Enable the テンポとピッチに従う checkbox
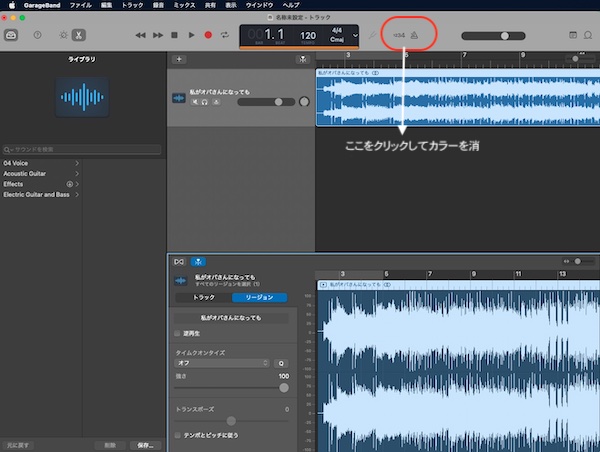 point(177,435)
